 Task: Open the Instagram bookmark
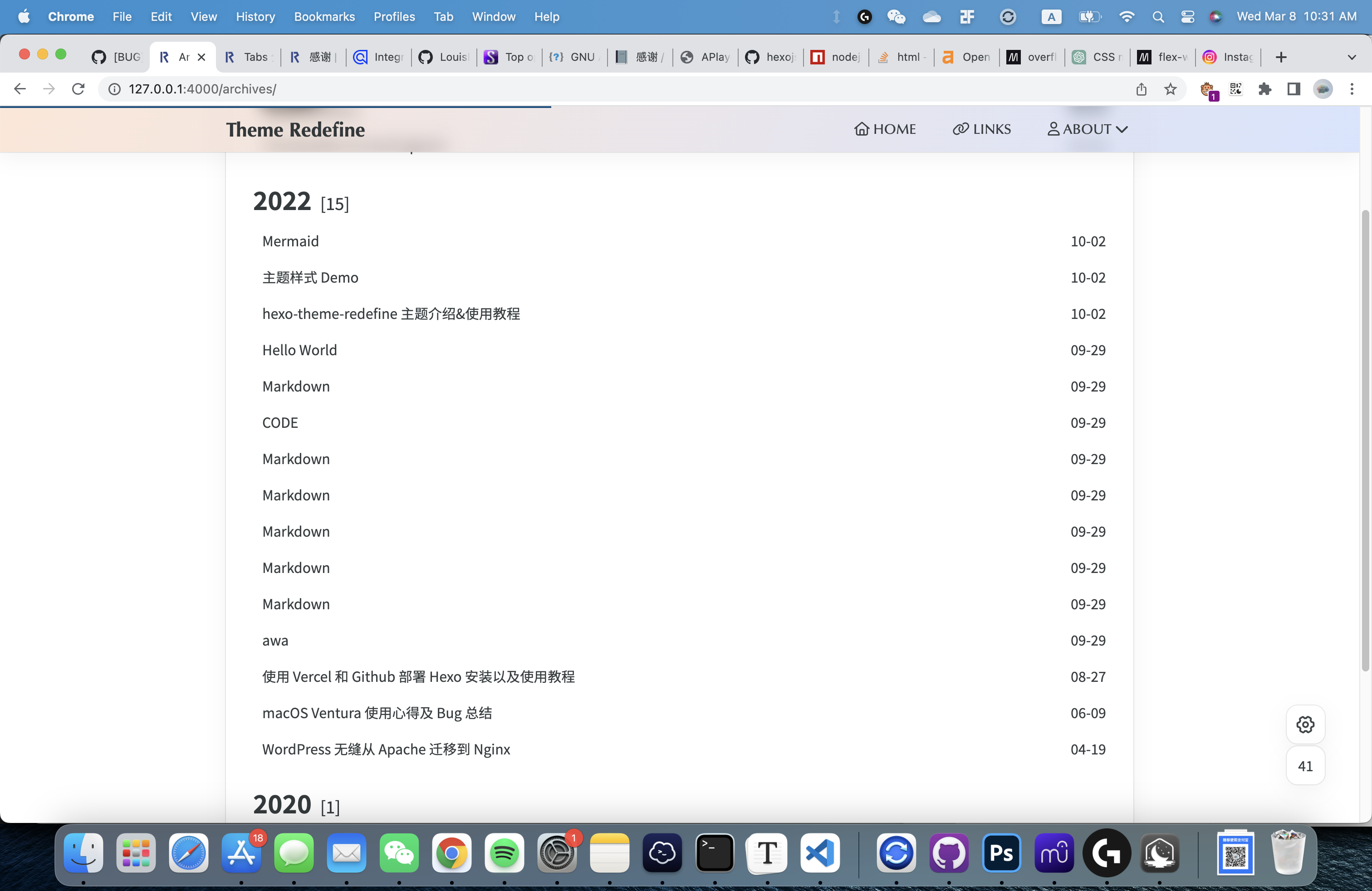(x=1227, y=56)
